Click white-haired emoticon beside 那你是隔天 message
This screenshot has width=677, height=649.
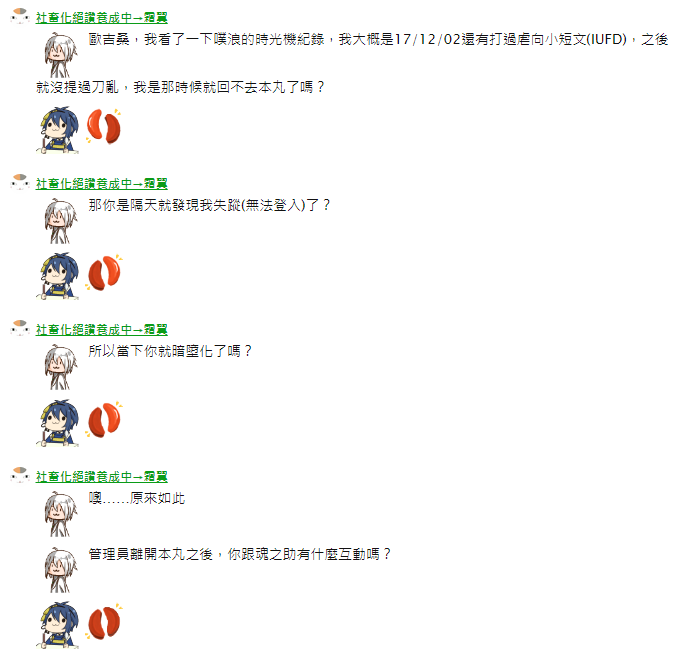pos(61,221)
